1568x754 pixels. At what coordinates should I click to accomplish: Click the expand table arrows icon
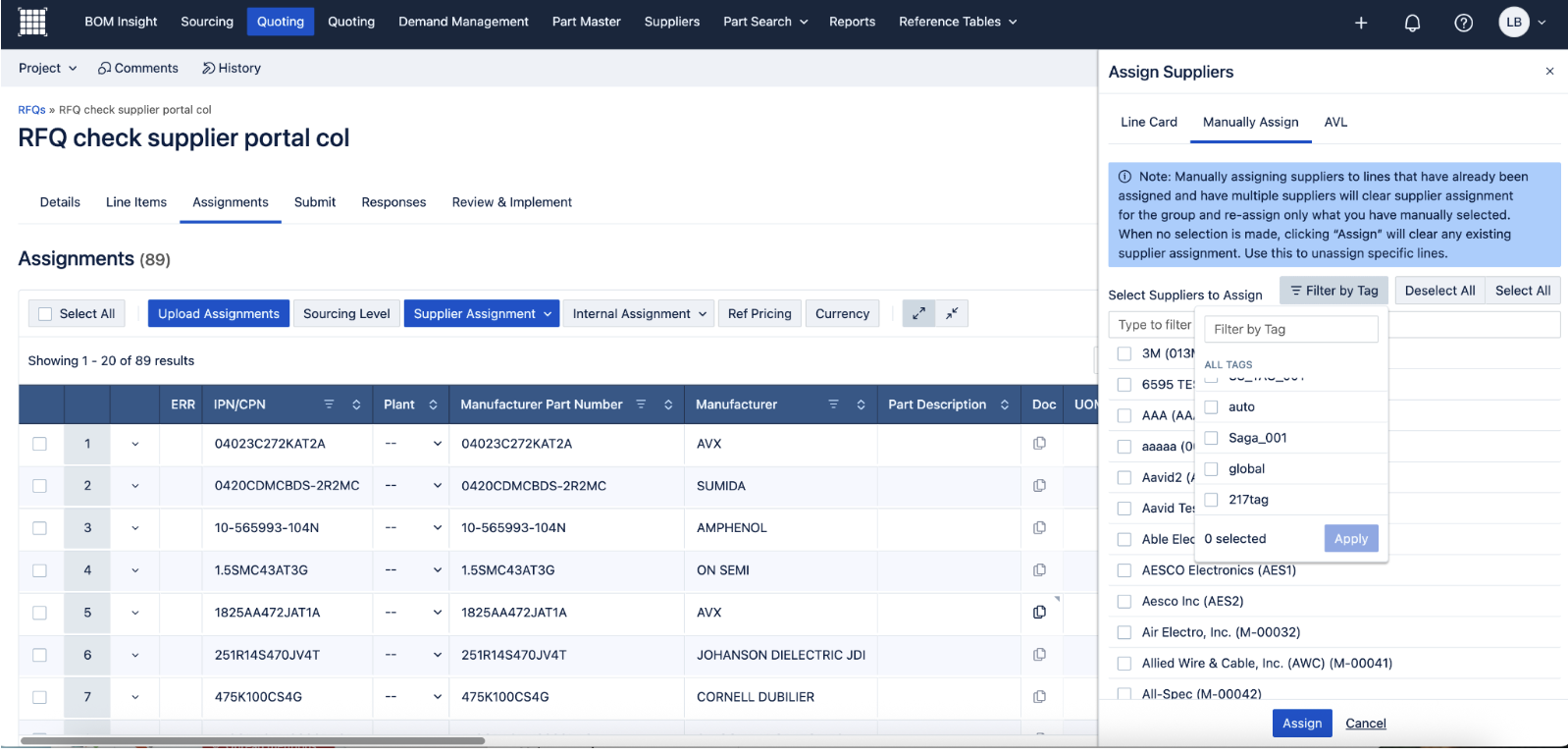918,313
